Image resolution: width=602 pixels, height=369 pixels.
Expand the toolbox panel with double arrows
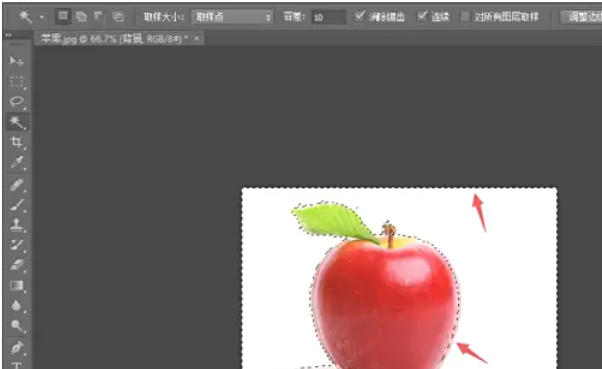8,35
